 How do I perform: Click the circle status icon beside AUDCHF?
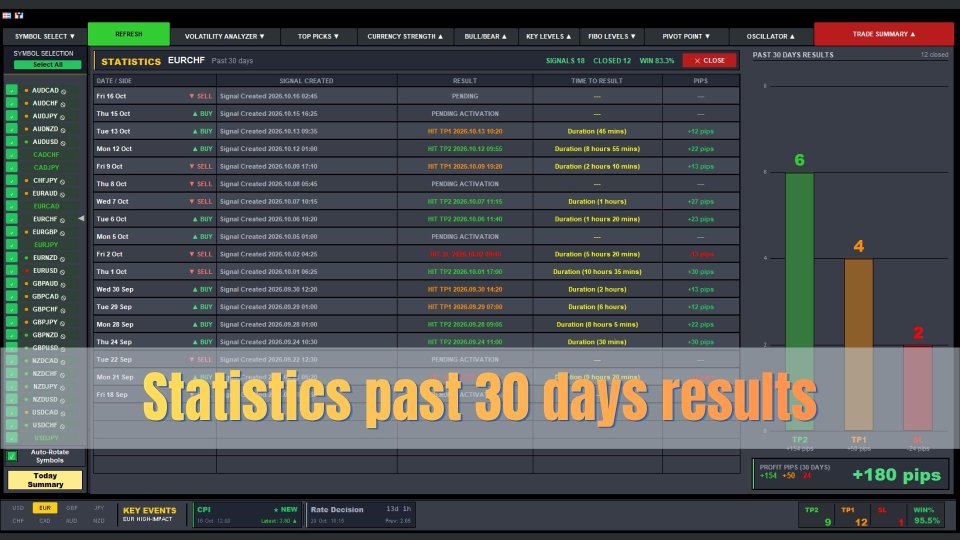tap(63, 104)
